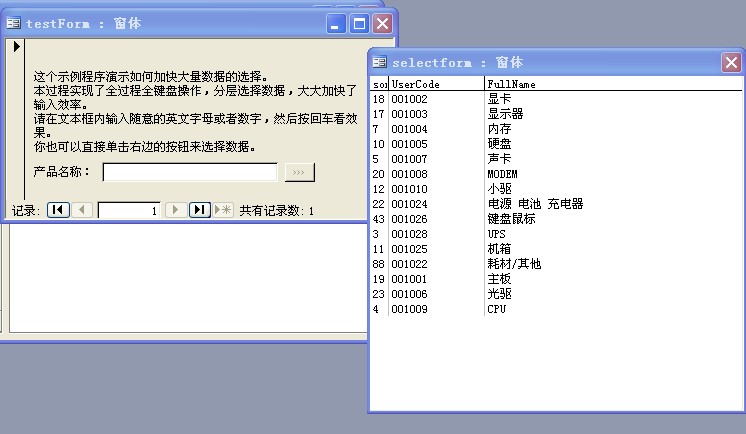The height and width of the screenshot is (434, 746).
Task: Jump to last record in testForm navigator
Action: 200,210
